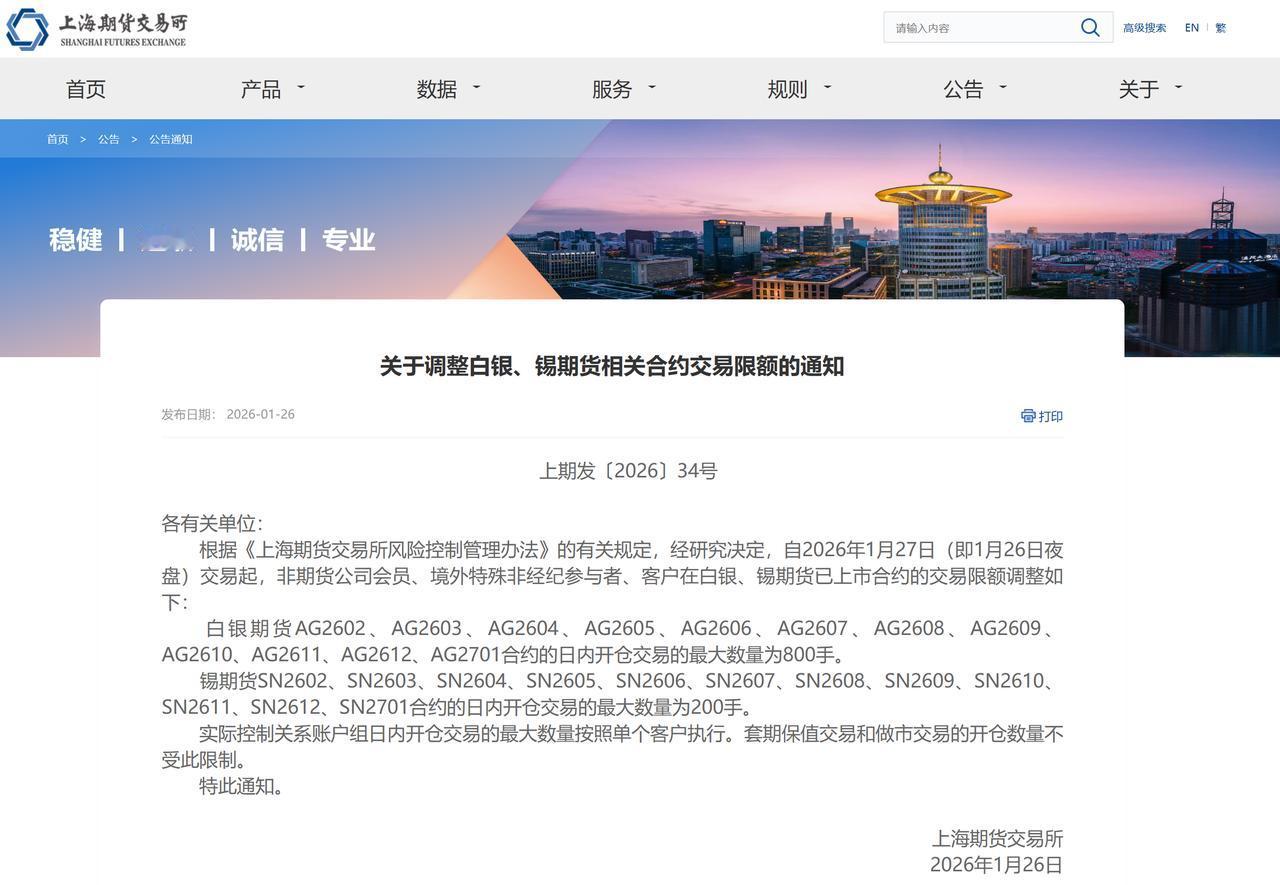Click the contract code SN2602

293,681
